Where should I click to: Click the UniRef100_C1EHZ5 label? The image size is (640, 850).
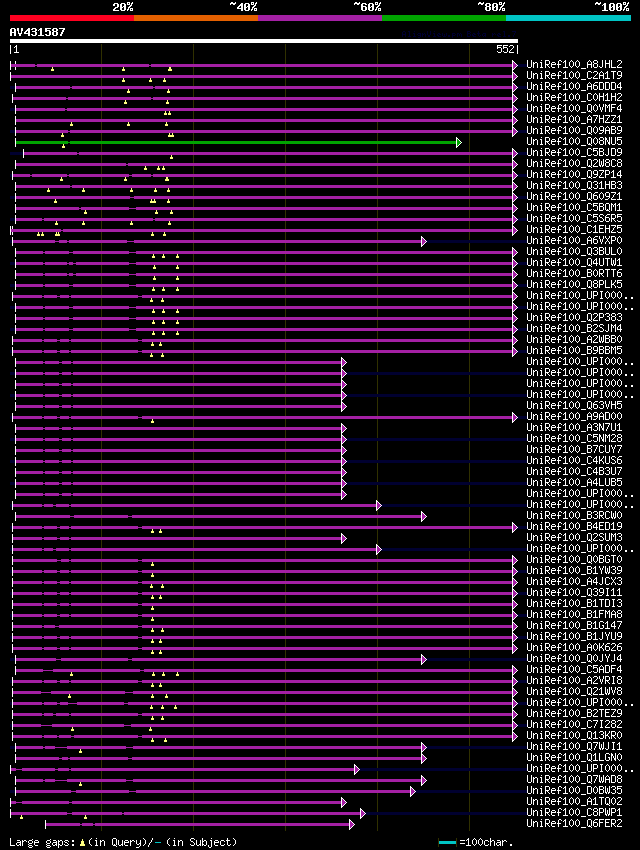(x=574, y=229)
